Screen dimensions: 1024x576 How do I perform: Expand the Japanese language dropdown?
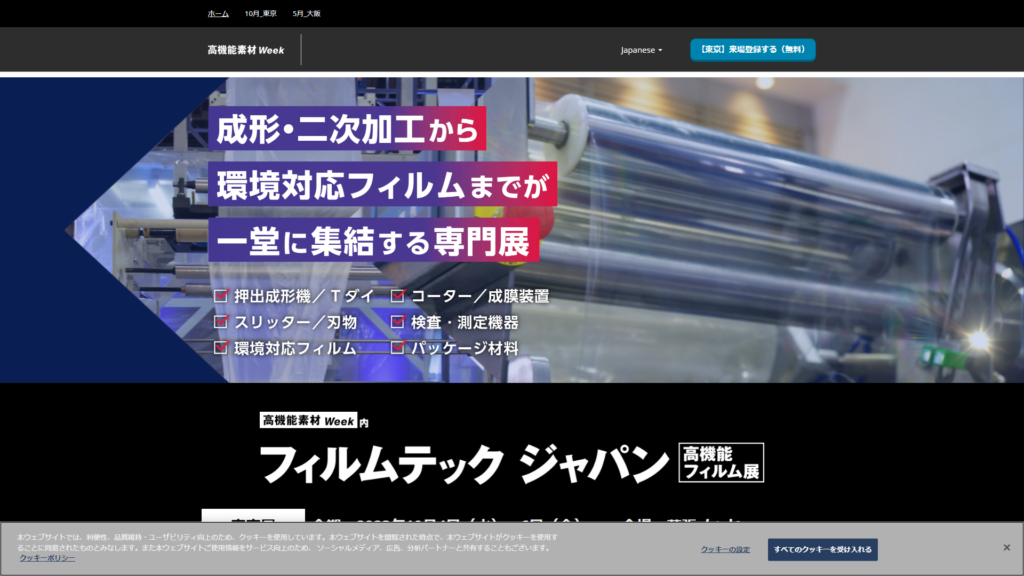(x=641, y=50)
